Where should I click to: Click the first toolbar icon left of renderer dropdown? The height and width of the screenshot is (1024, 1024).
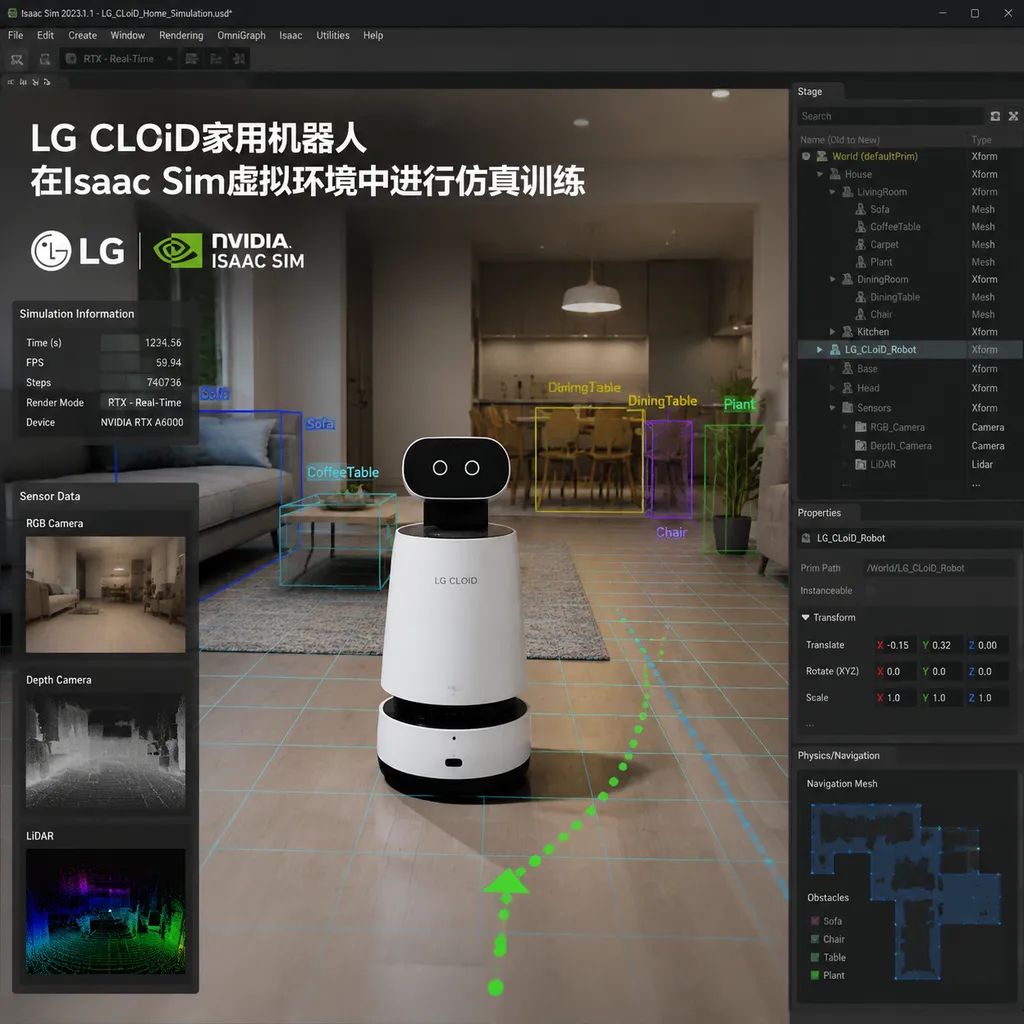17,59
